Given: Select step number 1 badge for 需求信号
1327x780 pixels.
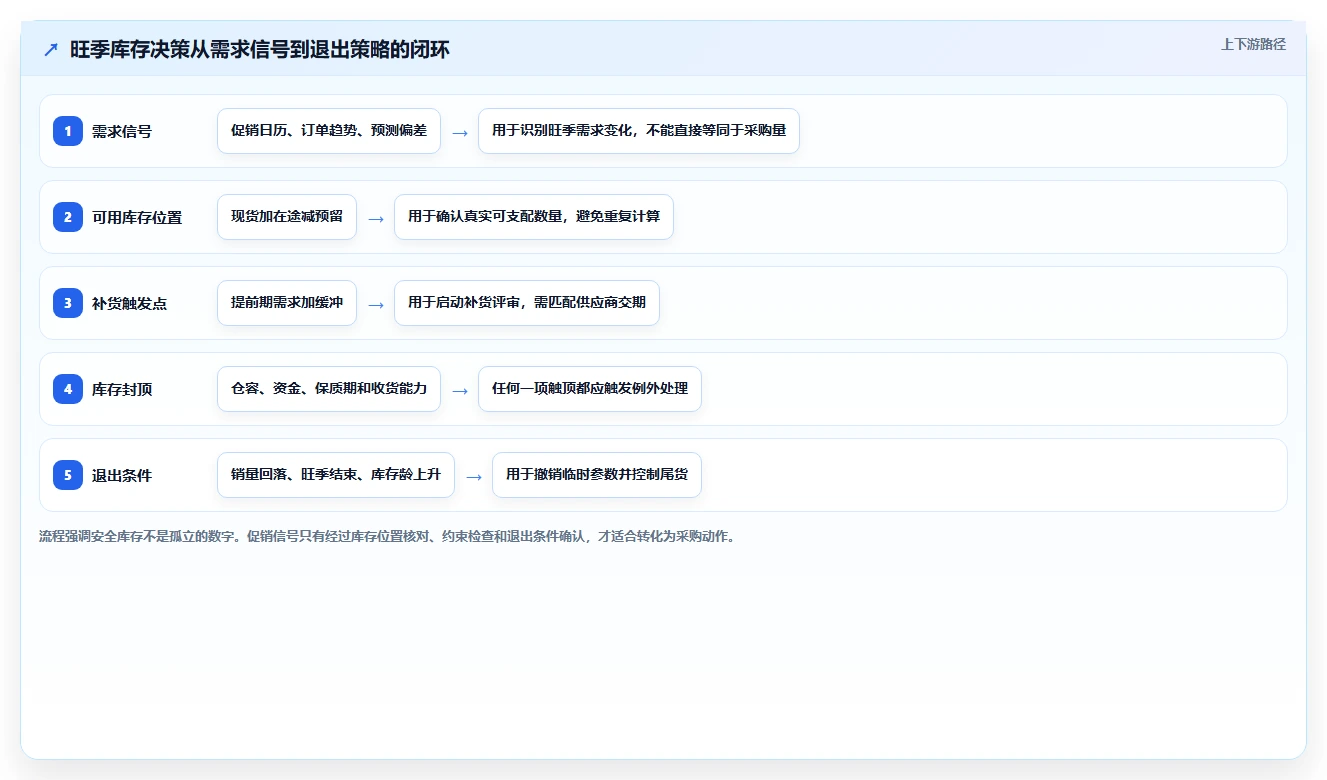Looking at the screenshot, I should pyautogui.click(x=68, y=131).
